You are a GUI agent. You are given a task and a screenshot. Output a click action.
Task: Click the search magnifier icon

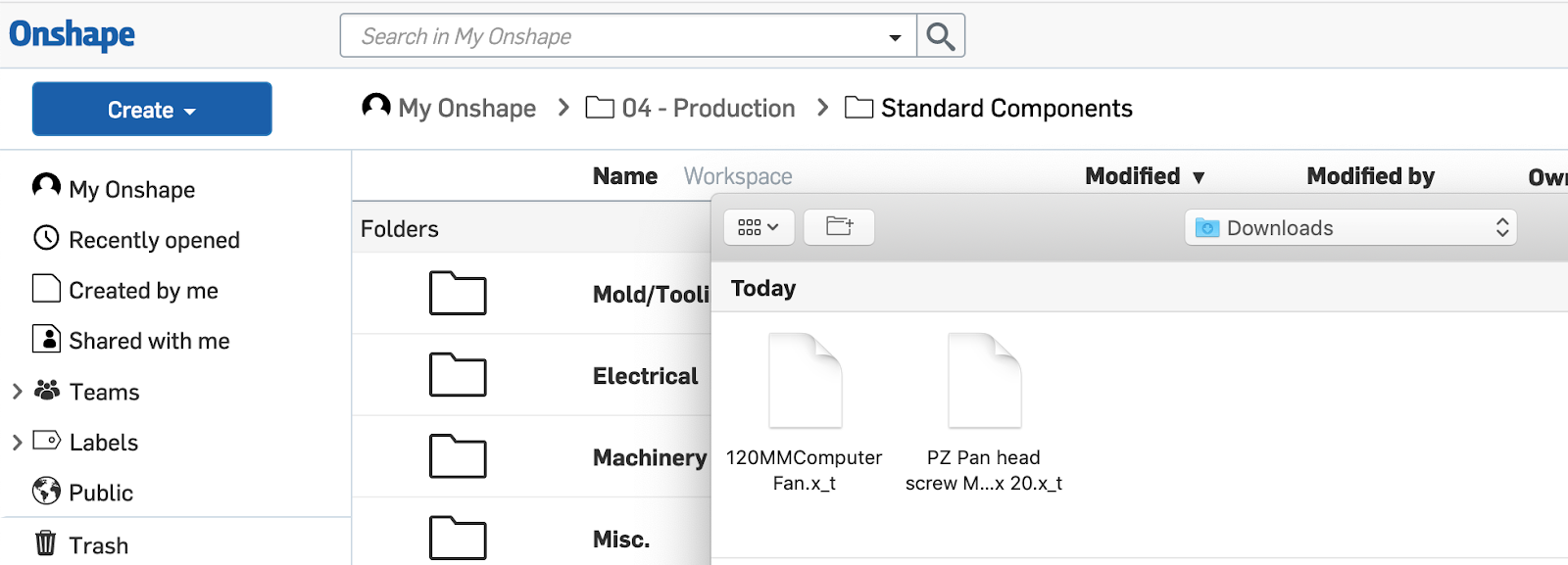941,36
